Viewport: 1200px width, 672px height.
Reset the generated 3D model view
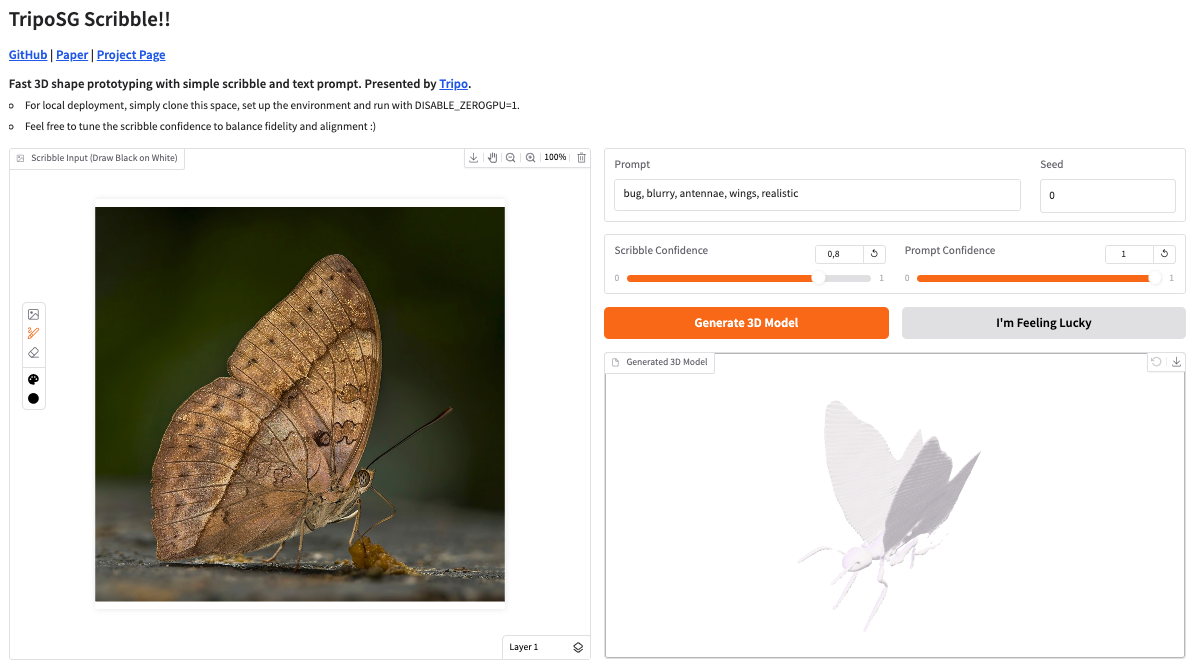tap(1157, 362)
